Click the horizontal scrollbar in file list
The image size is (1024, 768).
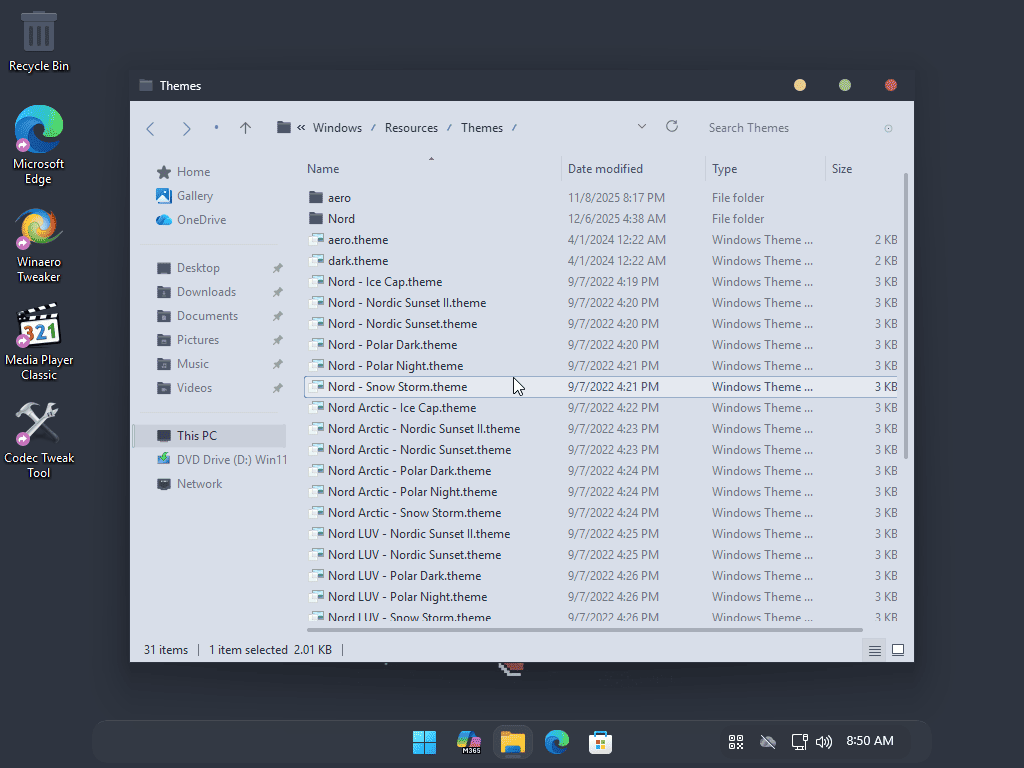(584, 630)
